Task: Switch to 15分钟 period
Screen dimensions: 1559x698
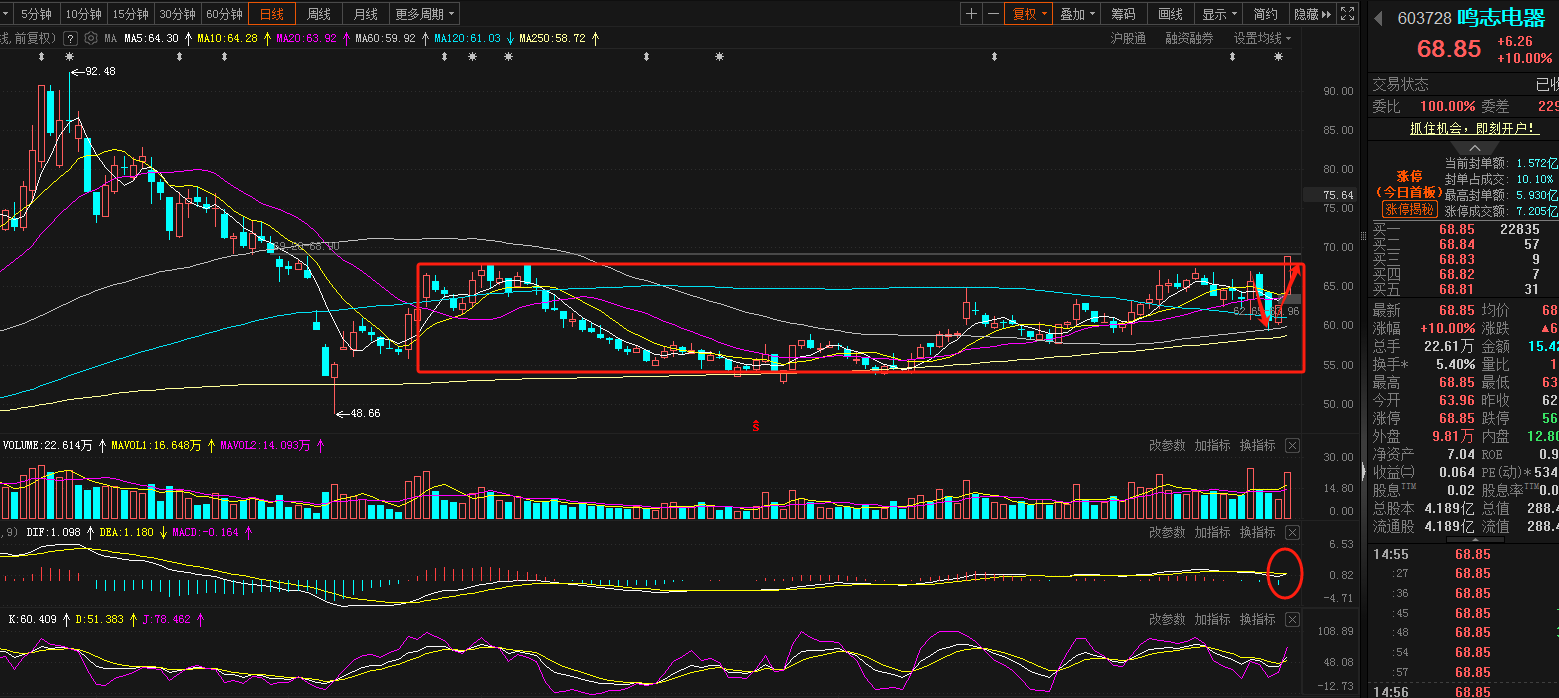Action: [130, 14]
